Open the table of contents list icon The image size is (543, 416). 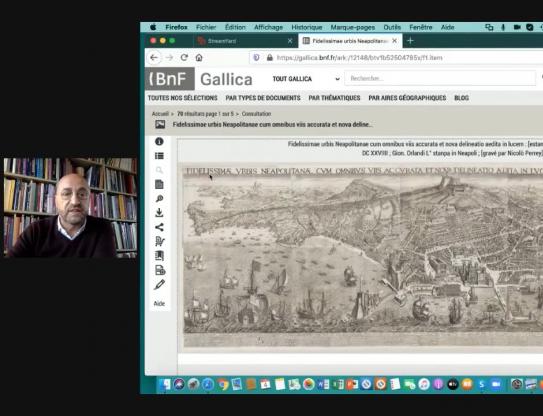coord(159,156)
